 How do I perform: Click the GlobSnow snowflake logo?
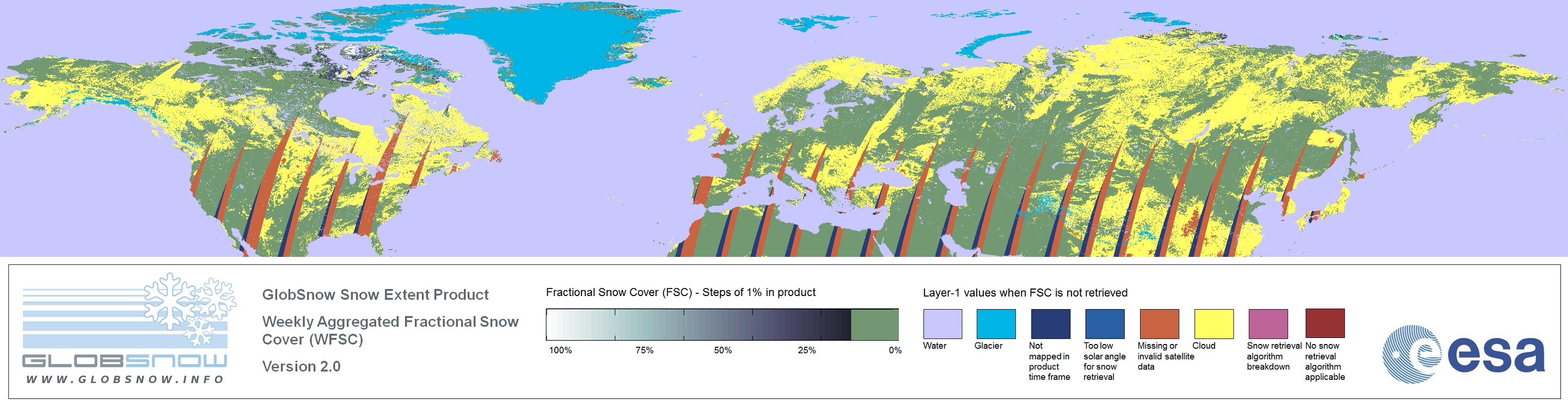(190, 309)
